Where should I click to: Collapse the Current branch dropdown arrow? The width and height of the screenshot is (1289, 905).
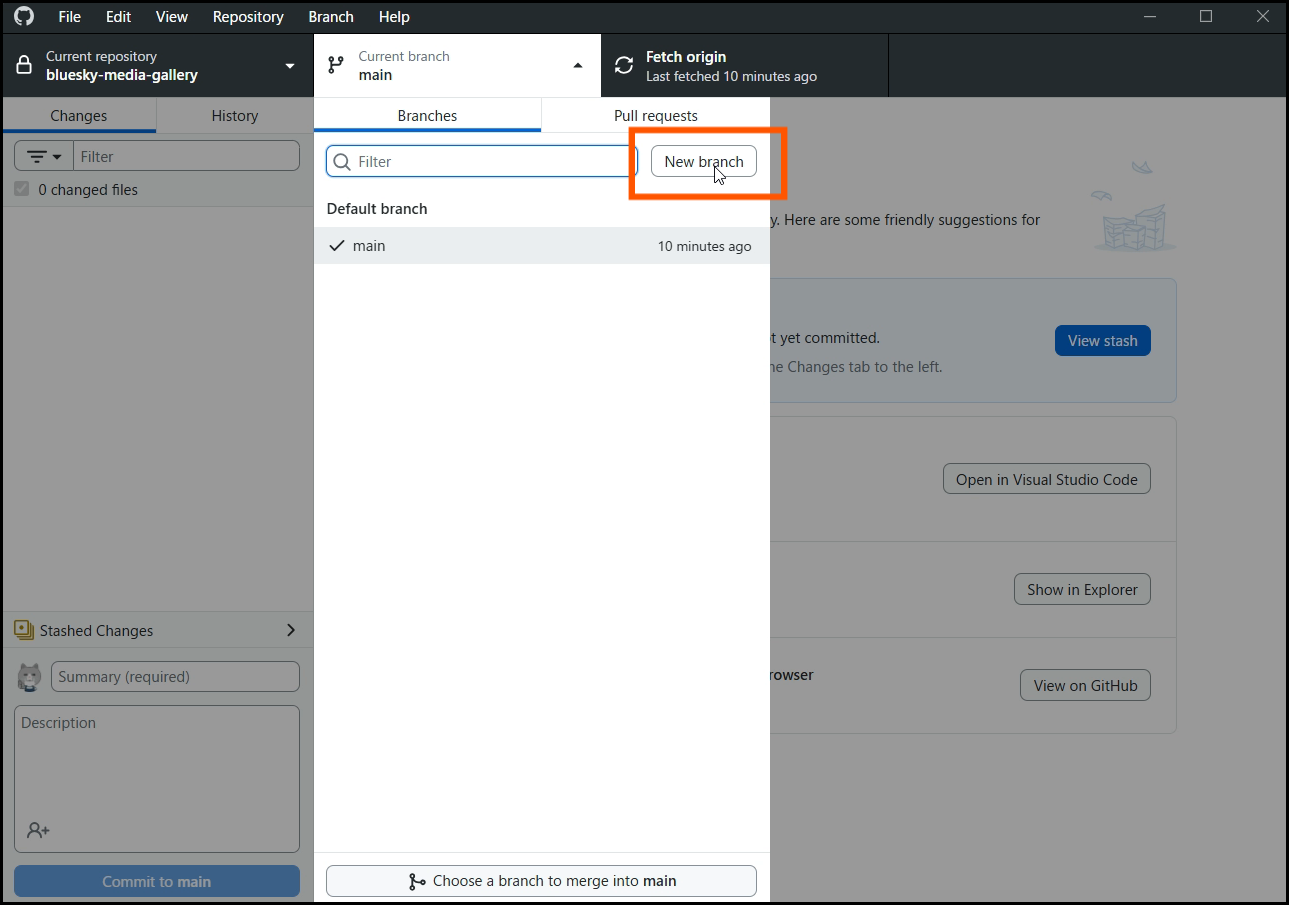coord(578,66)
